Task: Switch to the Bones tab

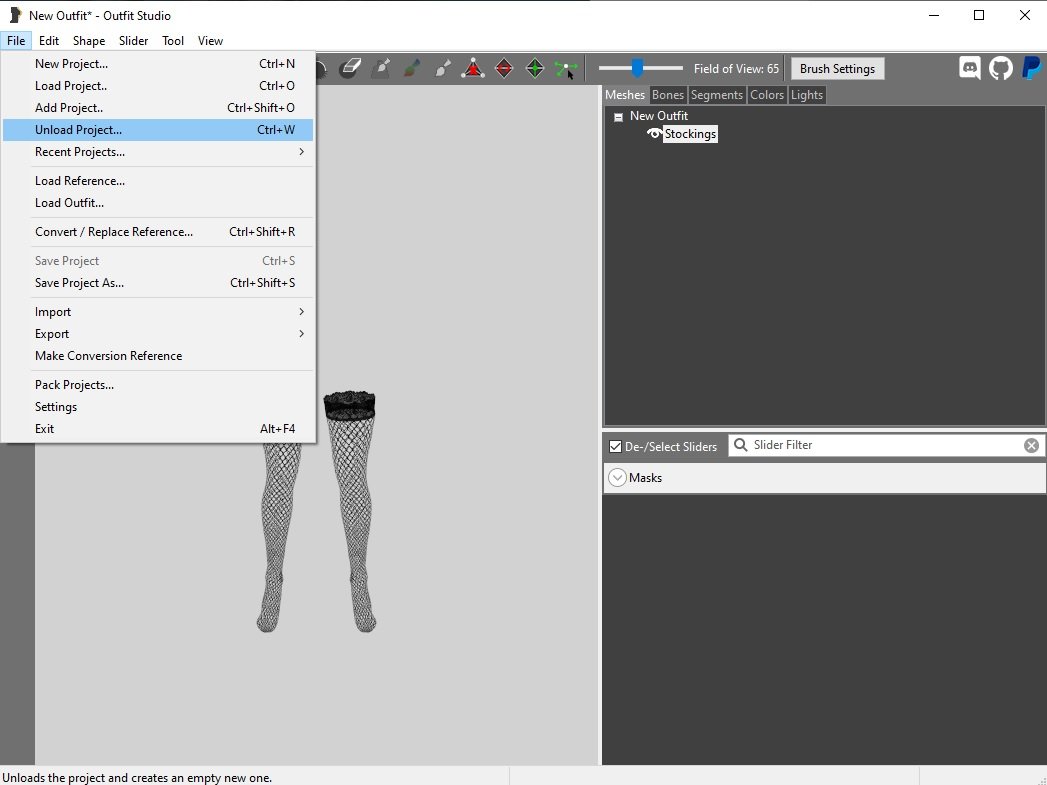Action: [668, 95]
